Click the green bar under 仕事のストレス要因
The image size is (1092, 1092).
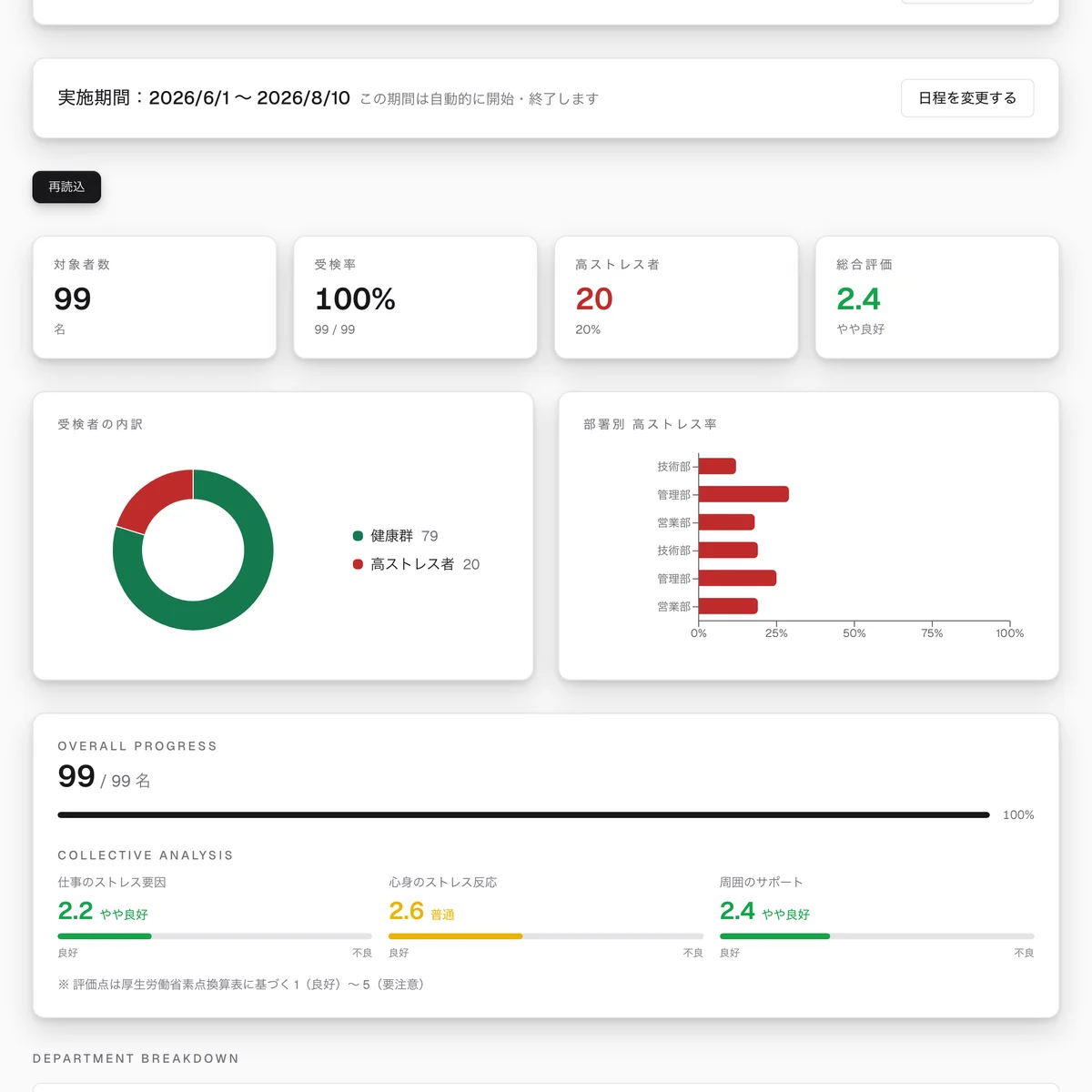(x=105, y=936)
